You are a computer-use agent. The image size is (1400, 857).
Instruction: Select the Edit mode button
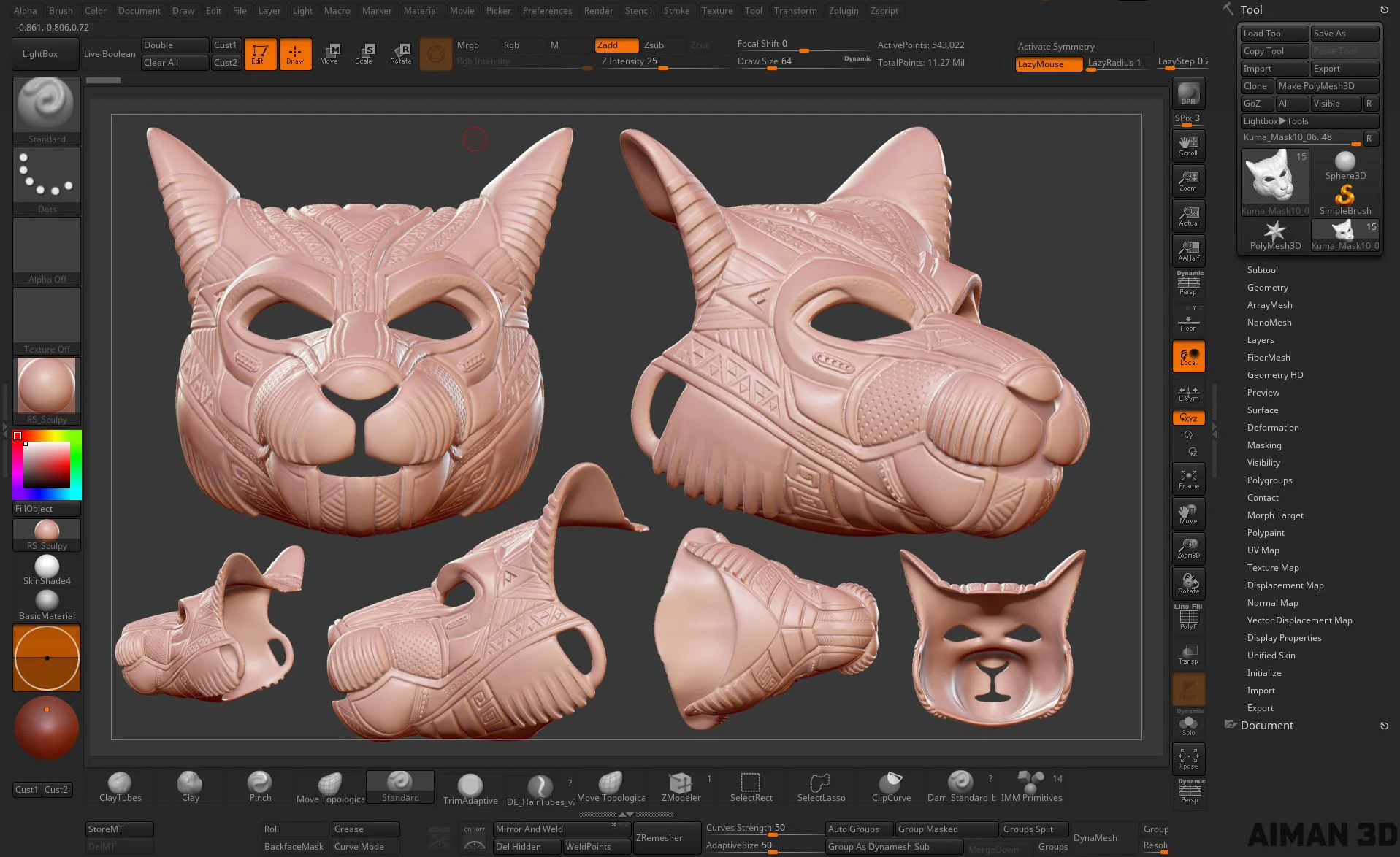click(260, 54)
